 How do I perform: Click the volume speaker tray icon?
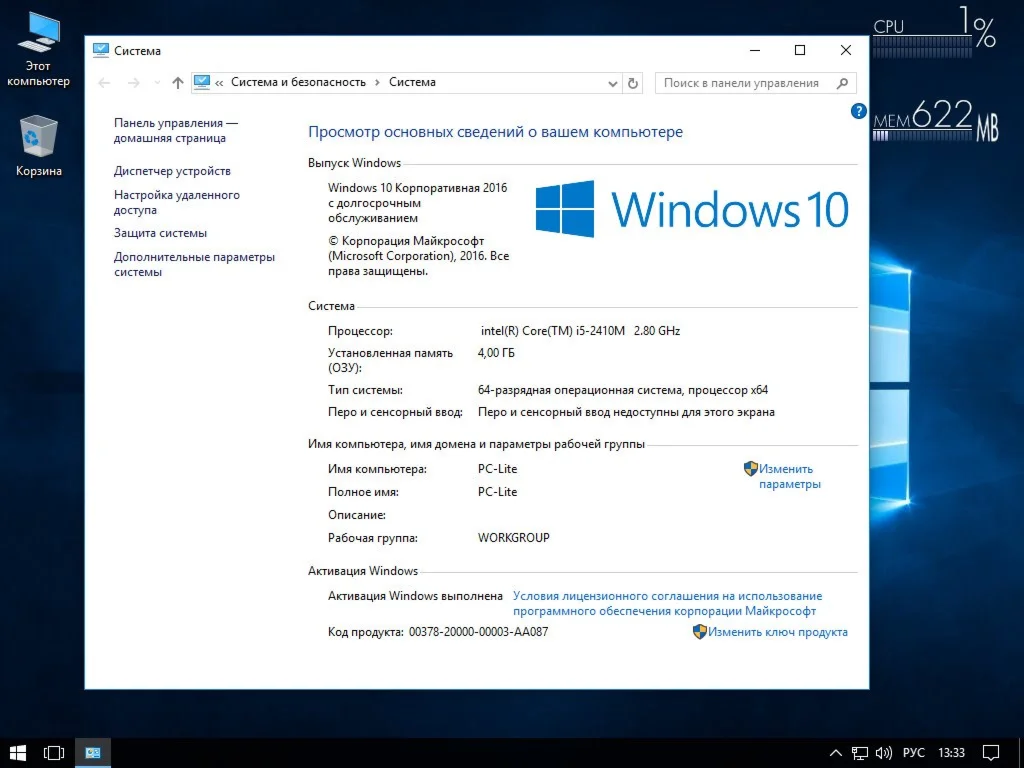tap(883, 752)
